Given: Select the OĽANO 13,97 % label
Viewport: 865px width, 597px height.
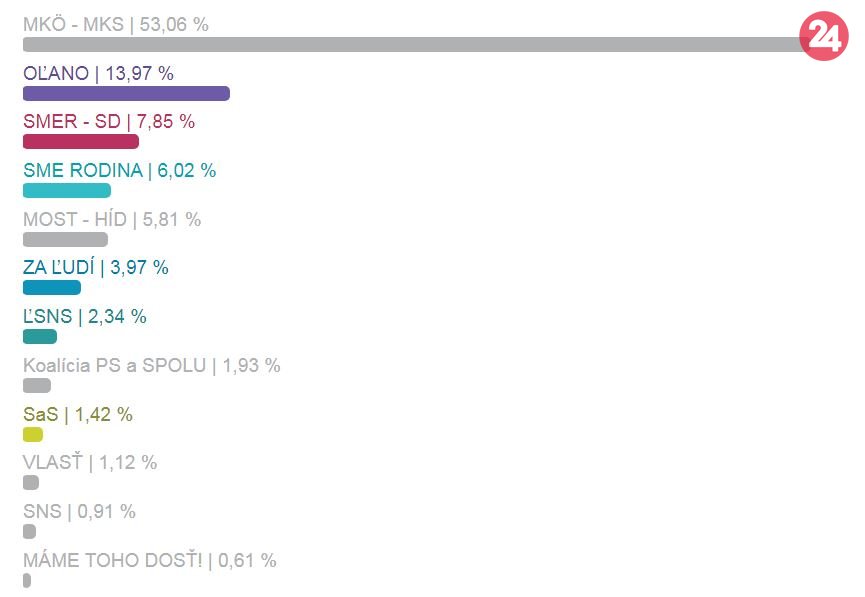Looking at the screenshot, I should [98, 73].
